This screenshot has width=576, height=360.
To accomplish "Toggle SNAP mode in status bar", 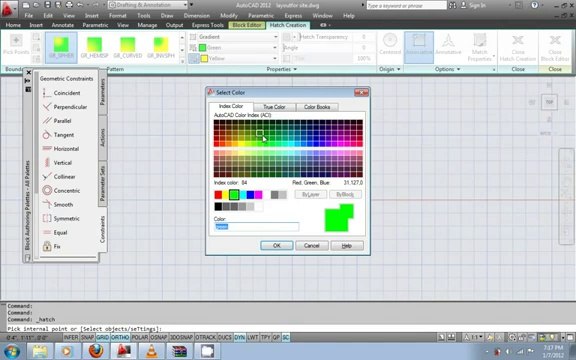I will (x=87, y=337).
